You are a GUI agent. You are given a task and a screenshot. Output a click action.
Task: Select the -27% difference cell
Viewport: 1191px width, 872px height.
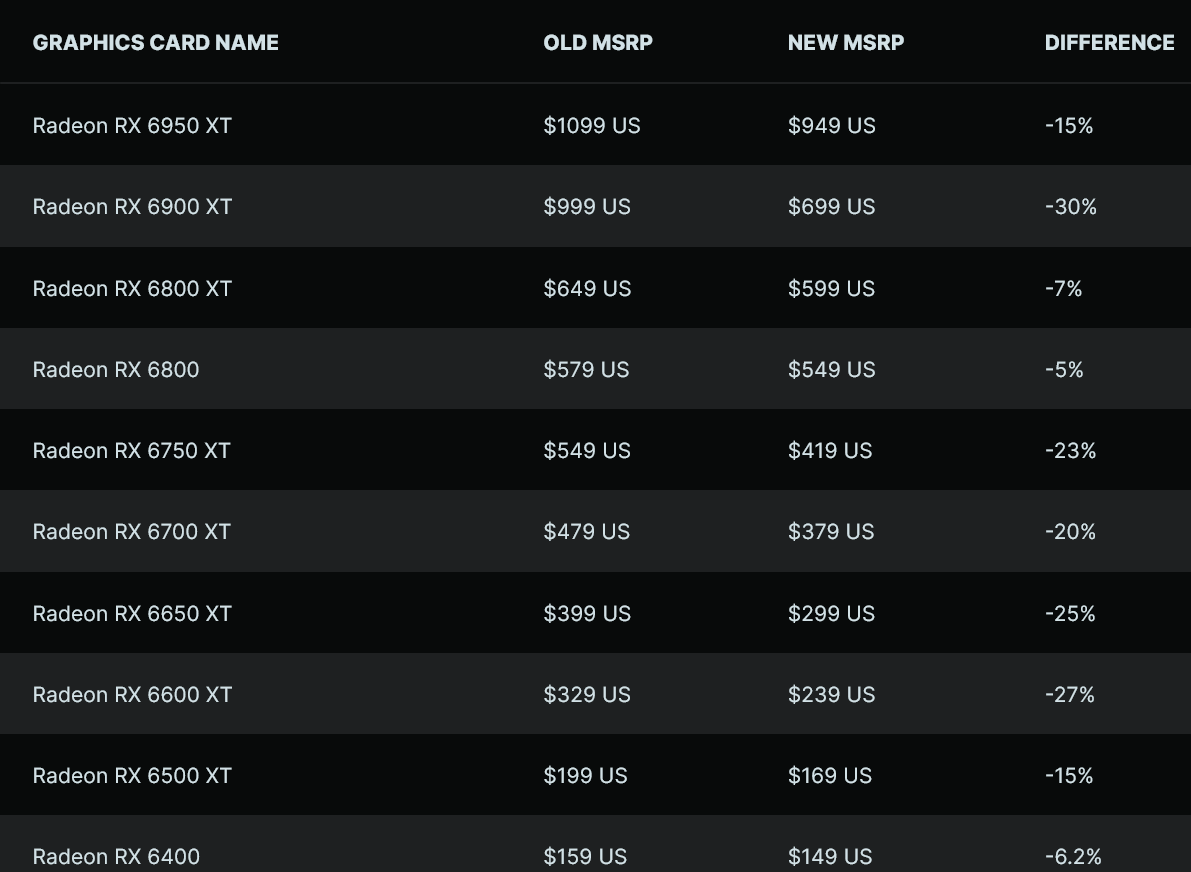pyautogui.click(x=1069, y=695)
